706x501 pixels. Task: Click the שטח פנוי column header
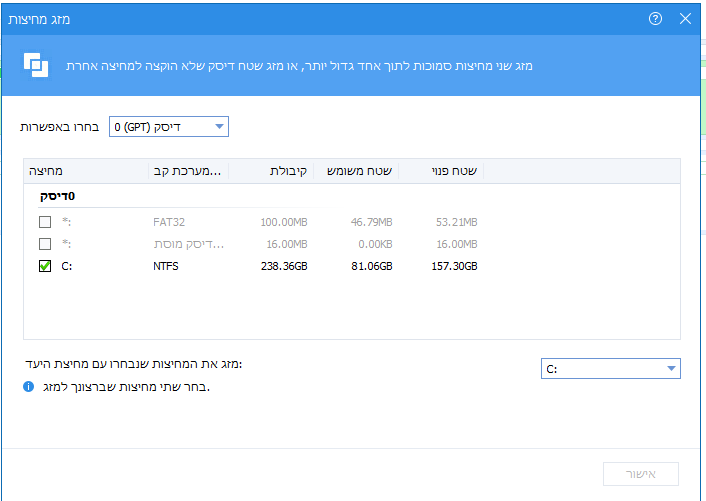coord(453,171)
